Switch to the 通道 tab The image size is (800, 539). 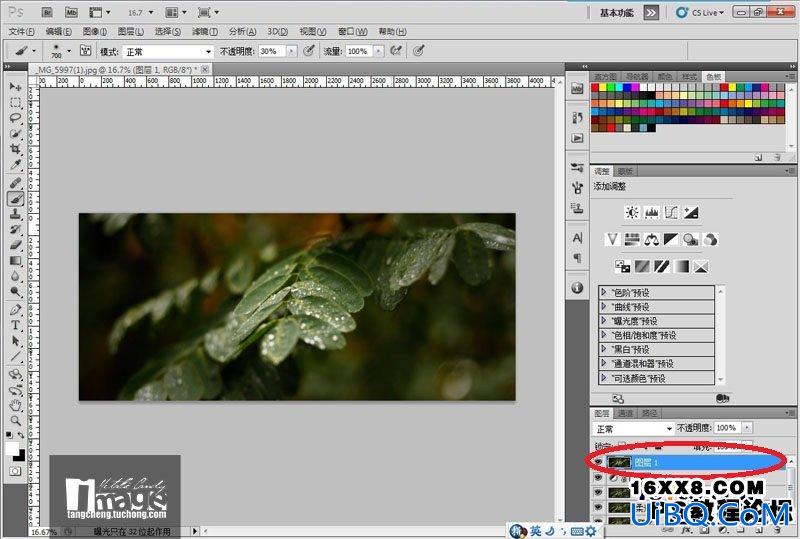pos(625,413)
